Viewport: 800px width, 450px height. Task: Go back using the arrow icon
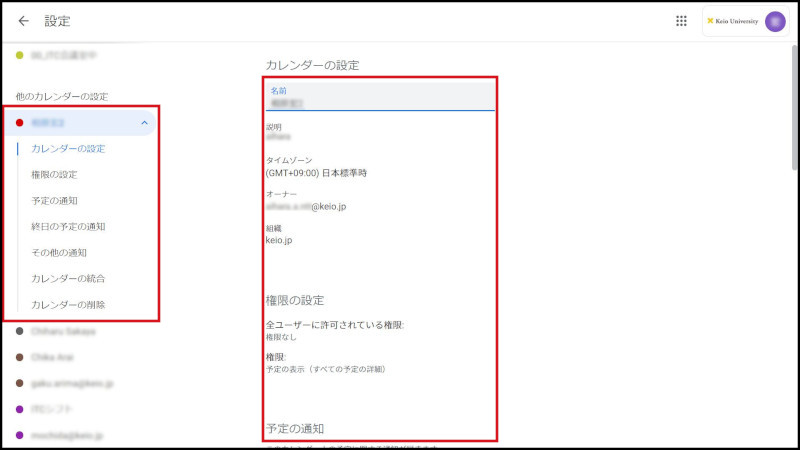pyautogui.click(x=24, y=21)
